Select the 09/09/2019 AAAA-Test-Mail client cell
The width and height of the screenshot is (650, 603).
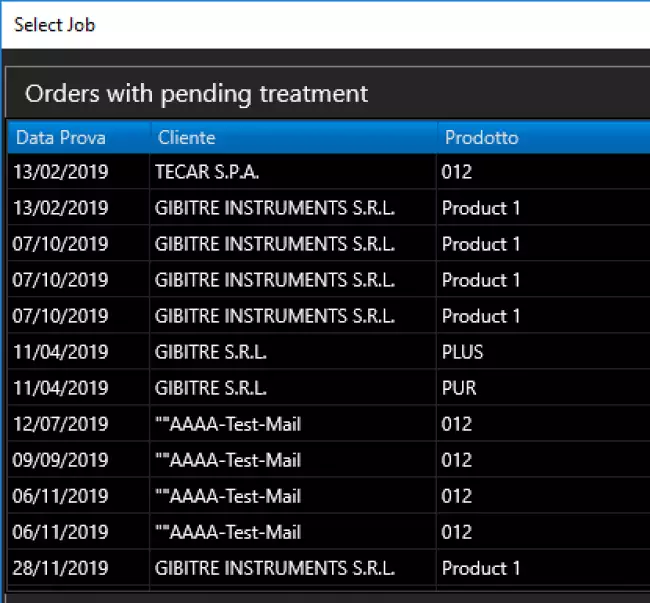click(x=228, y=460)
